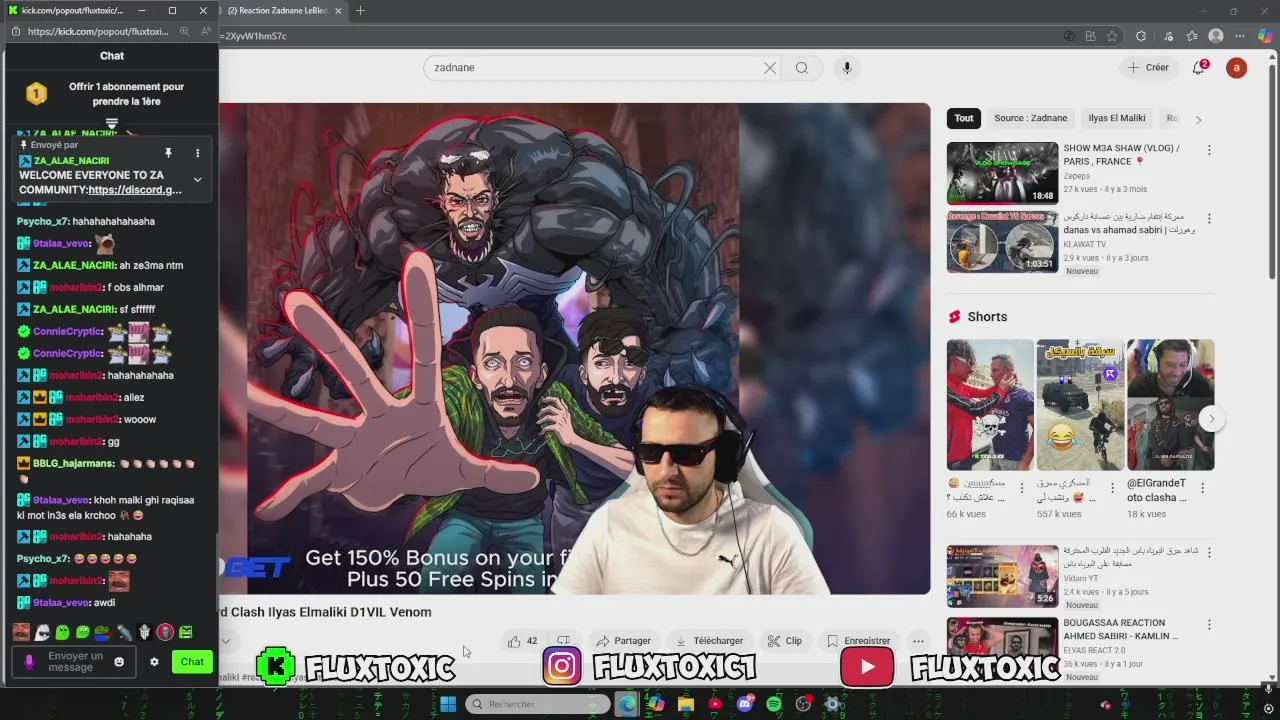Viewport: 1280px width, 720px height.
Task: Open options menu of @ElGrandeToto short
Action: 1203,488
